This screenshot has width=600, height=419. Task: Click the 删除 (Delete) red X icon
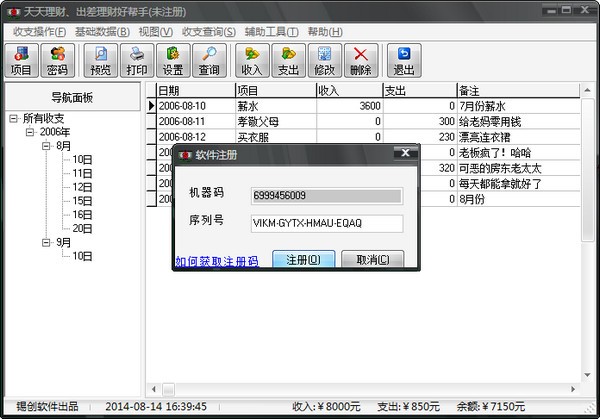(361, 61)
